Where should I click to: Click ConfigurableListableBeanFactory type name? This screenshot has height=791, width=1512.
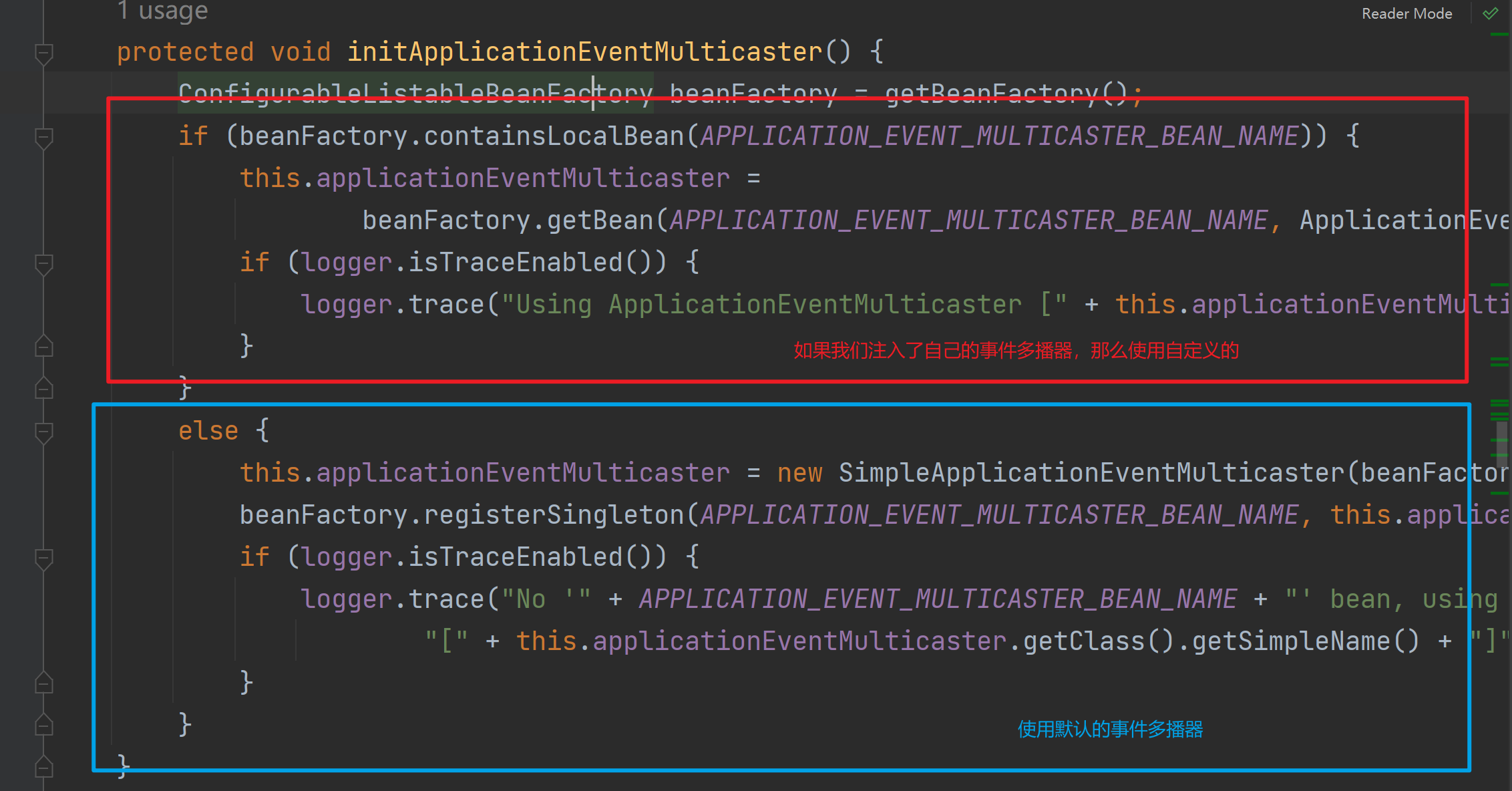tap(415, 94)
